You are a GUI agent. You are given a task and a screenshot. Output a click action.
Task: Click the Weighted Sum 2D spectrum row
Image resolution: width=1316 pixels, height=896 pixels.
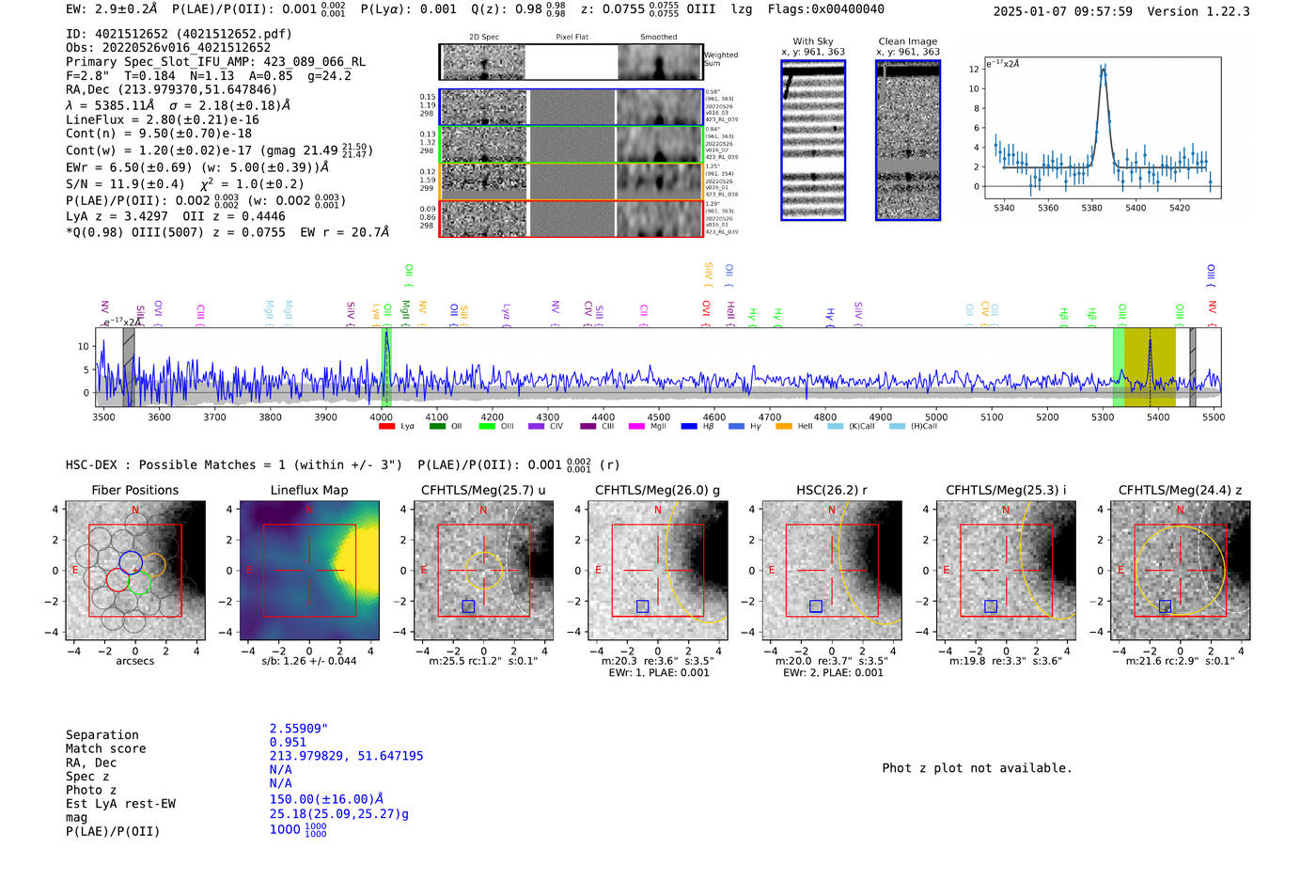coord(571,62)
